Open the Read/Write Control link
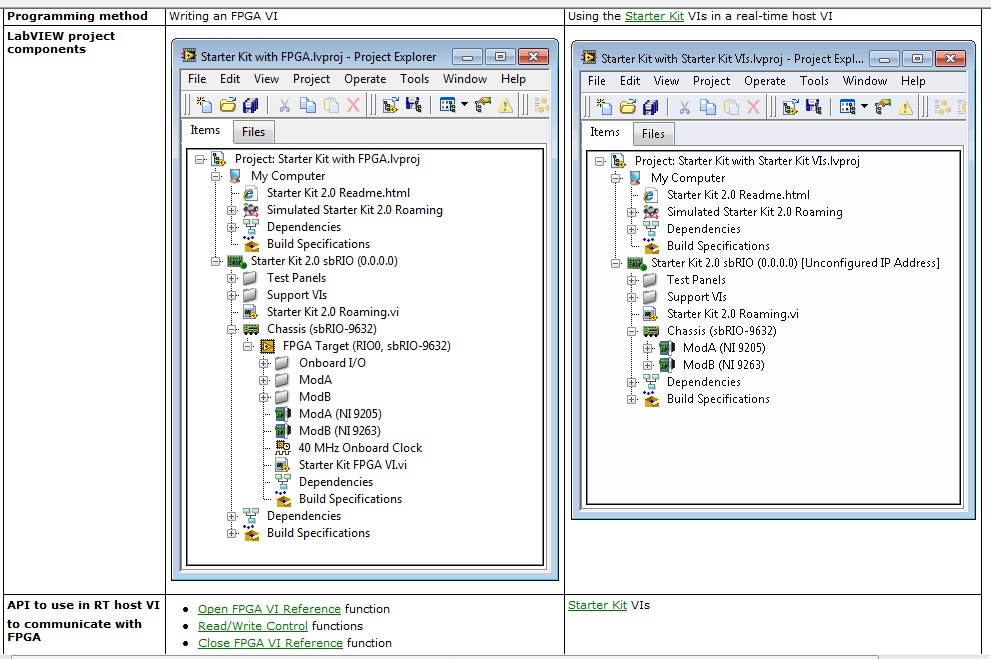The width and height of the screenshot is (991, 659). pyautogui.click(x=253, y=626)
